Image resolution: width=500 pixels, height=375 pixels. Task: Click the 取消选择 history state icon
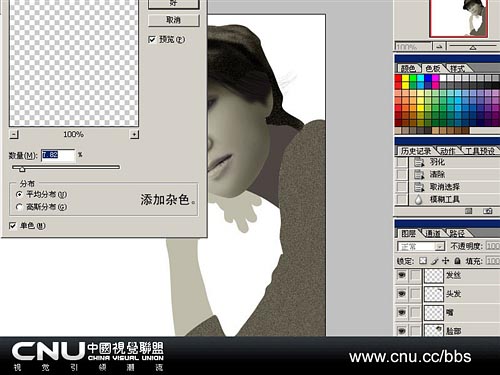[x=419, y=187]
